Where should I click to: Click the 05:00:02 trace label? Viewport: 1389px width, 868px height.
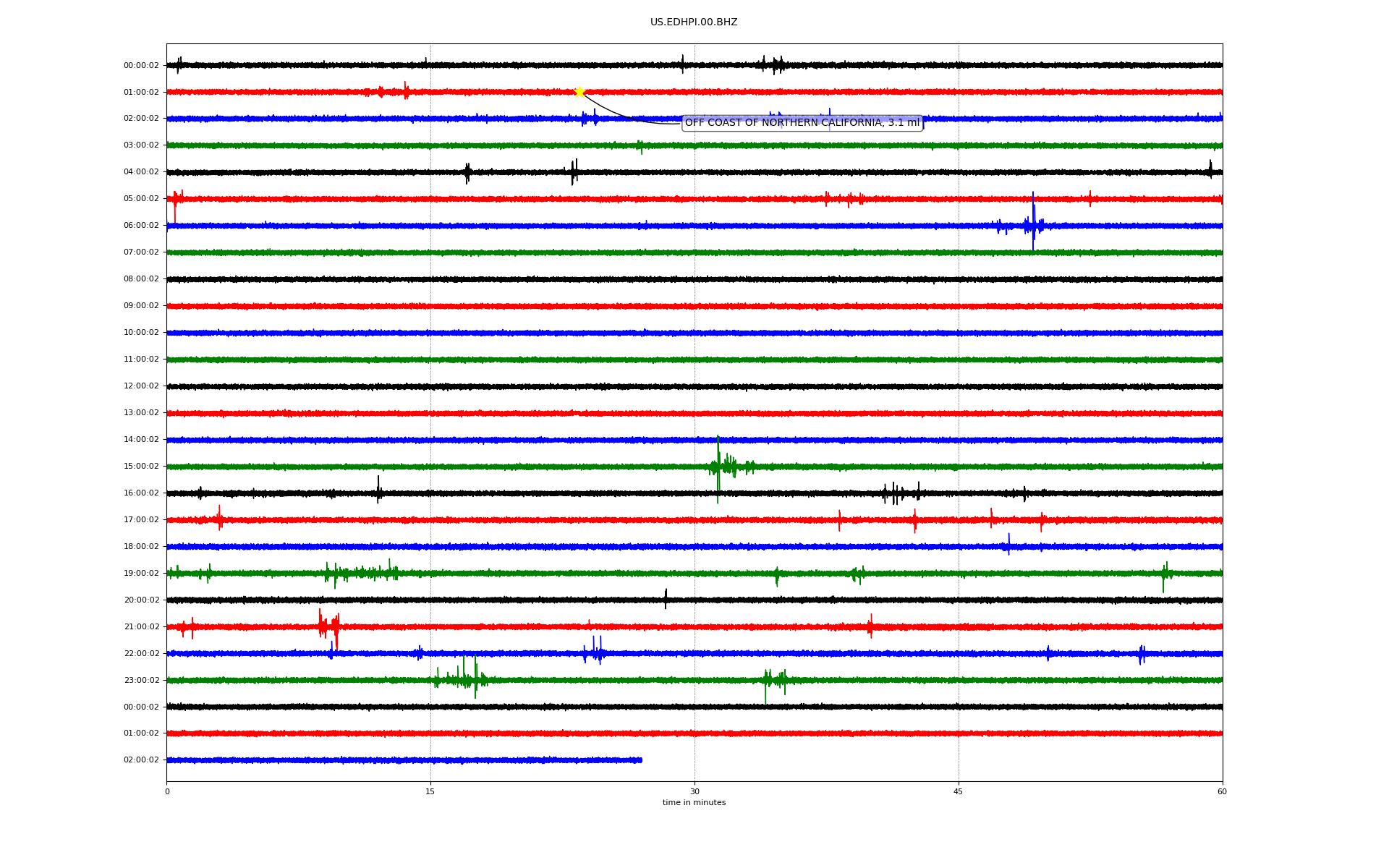[x=141, y=199]
